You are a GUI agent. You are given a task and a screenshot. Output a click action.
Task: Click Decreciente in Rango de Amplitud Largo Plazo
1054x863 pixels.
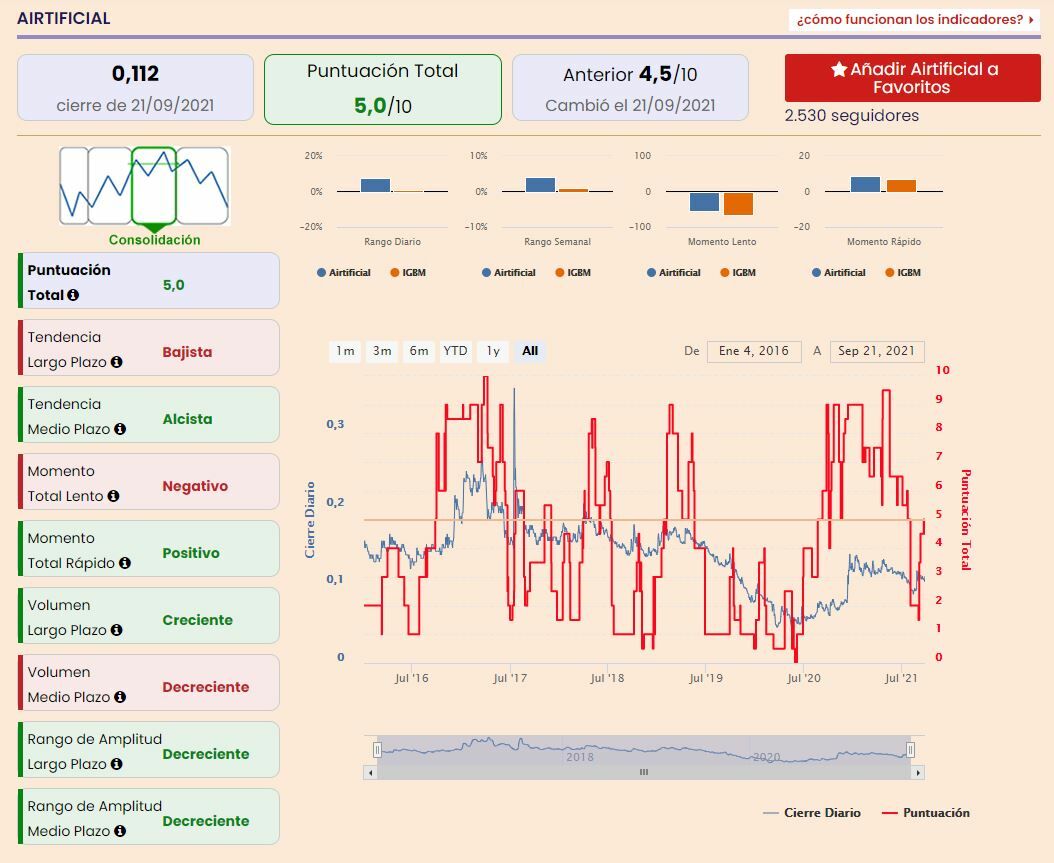pyautogui.click(x=206, y=755)
